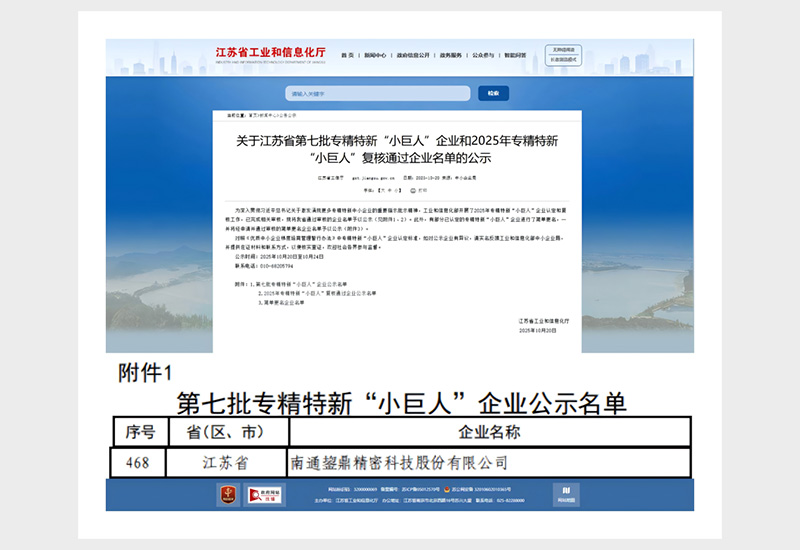Click the 苏ICP备 record number in footer
The width and height of the screenshot is (800, 550).
(420, 489)
